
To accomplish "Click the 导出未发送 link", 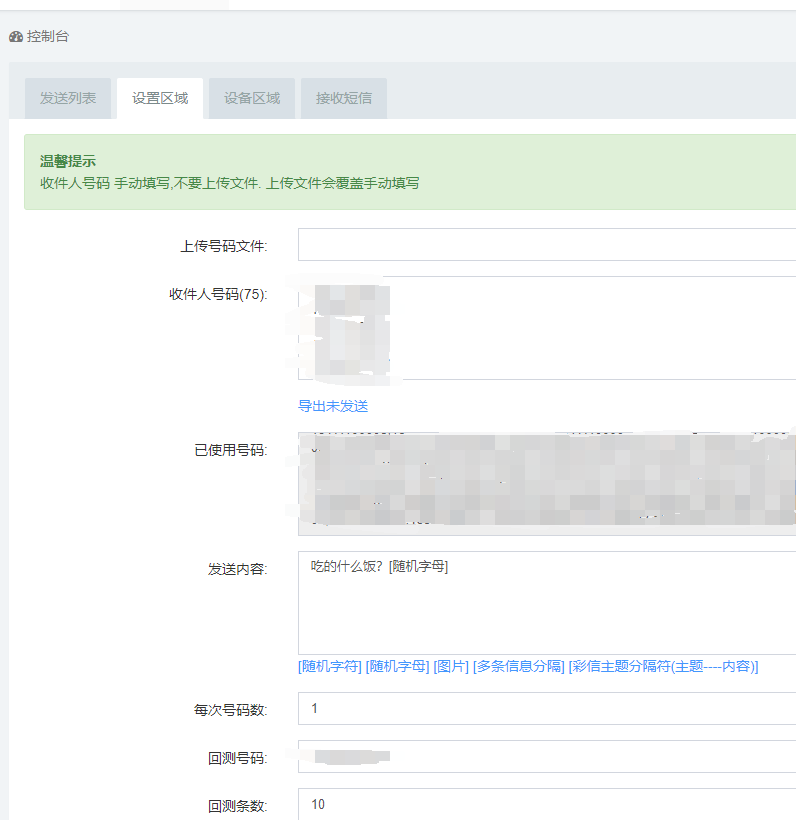I will click(x=333, y=406).
